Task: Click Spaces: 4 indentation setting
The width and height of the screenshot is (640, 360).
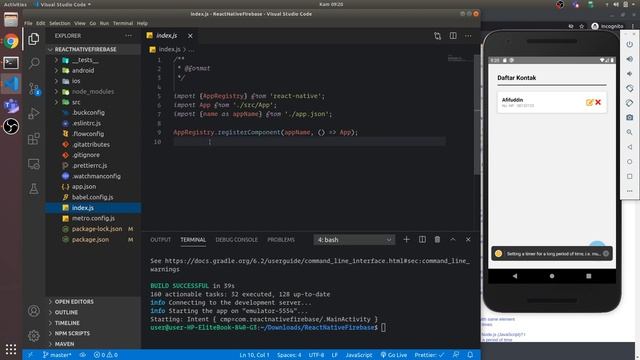Action: coord(289,355)
